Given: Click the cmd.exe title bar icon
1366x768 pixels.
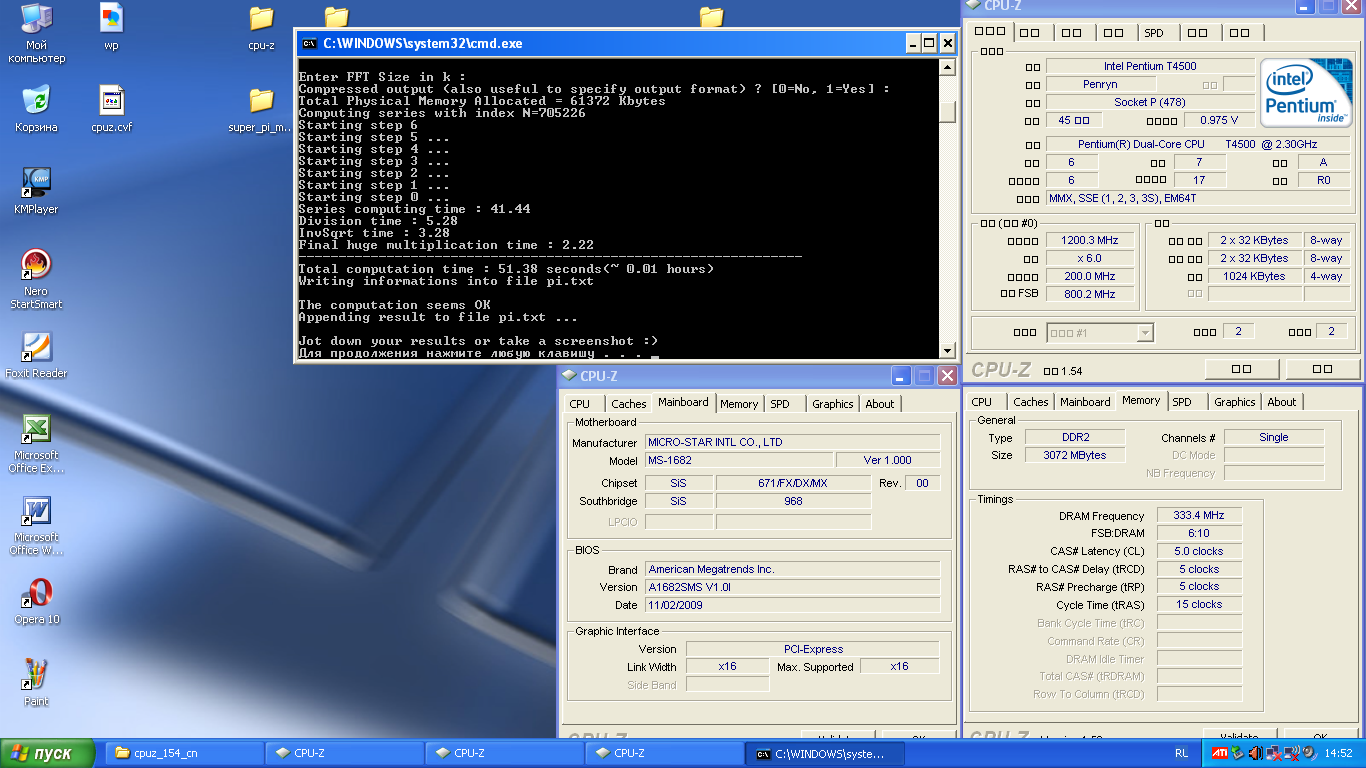Looking at the screenshot, I should pos(309,43).
